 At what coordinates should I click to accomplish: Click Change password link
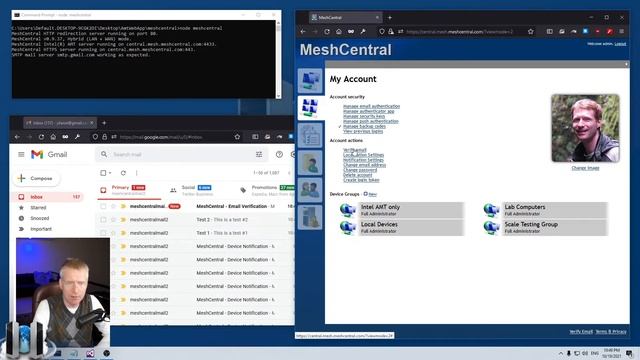360,170
